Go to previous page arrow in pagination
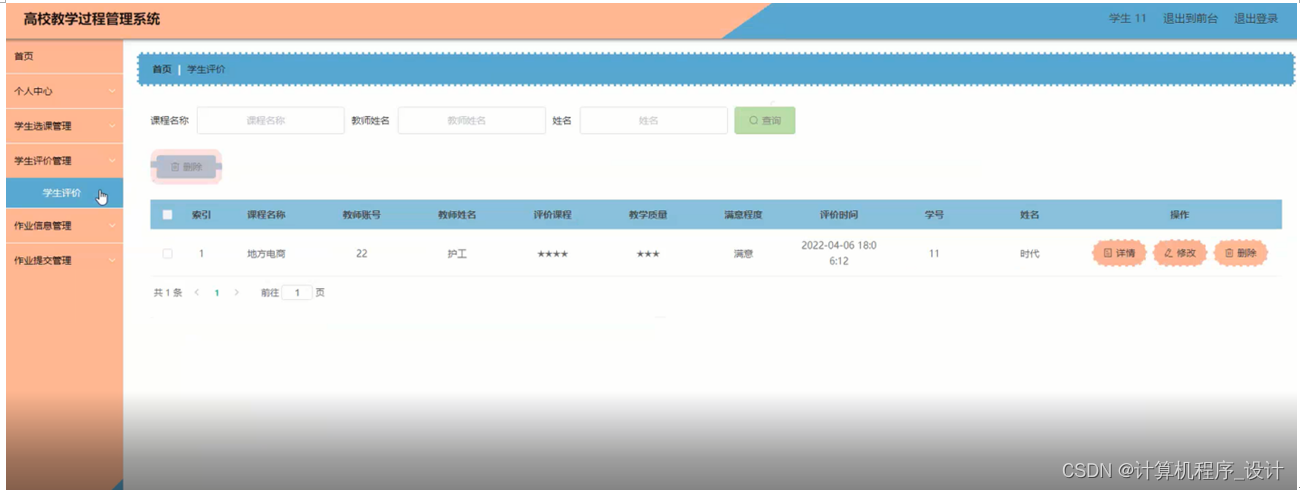 197,293
